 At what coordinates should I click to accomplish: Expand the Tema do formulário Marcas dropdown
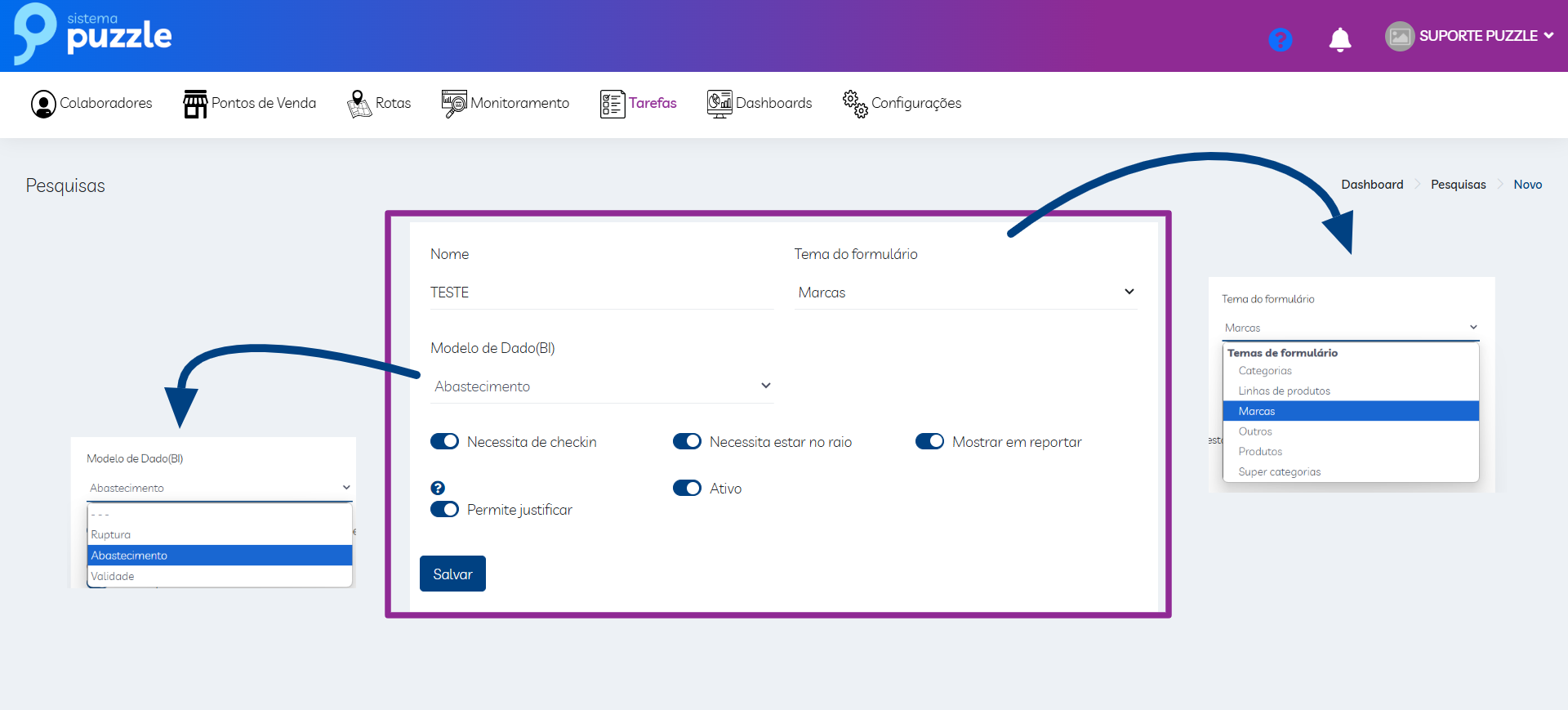tap(965, 292)
